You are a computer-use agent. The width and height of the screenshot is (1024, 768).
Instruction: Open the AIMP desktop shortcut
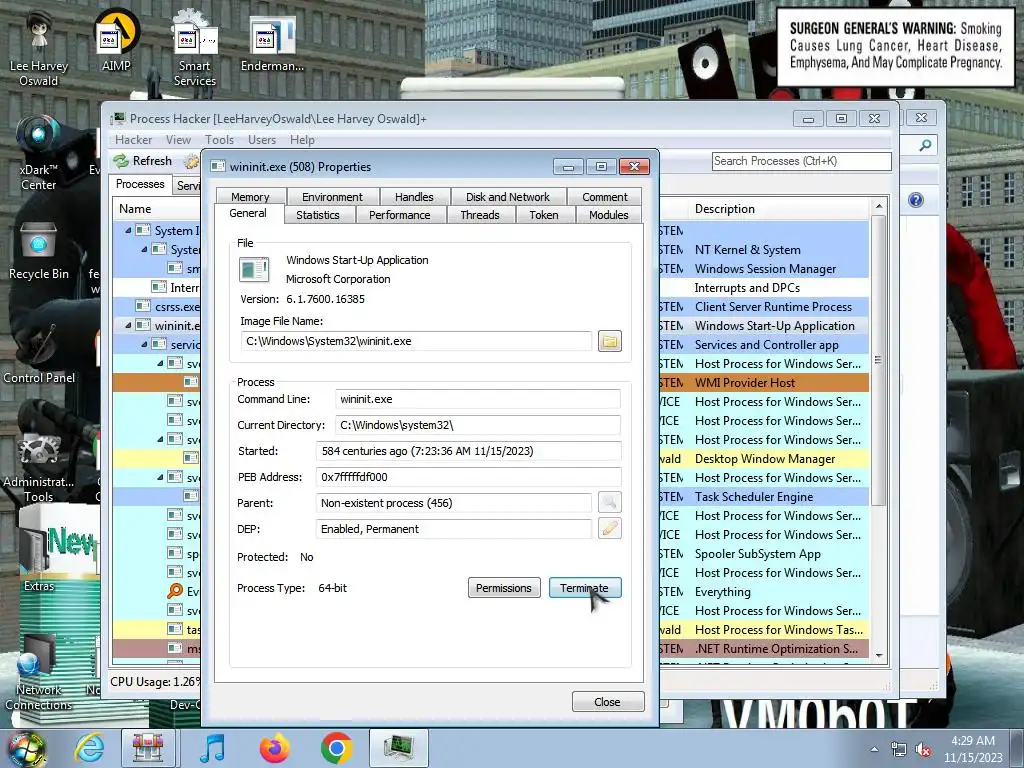tap(116, 40)
